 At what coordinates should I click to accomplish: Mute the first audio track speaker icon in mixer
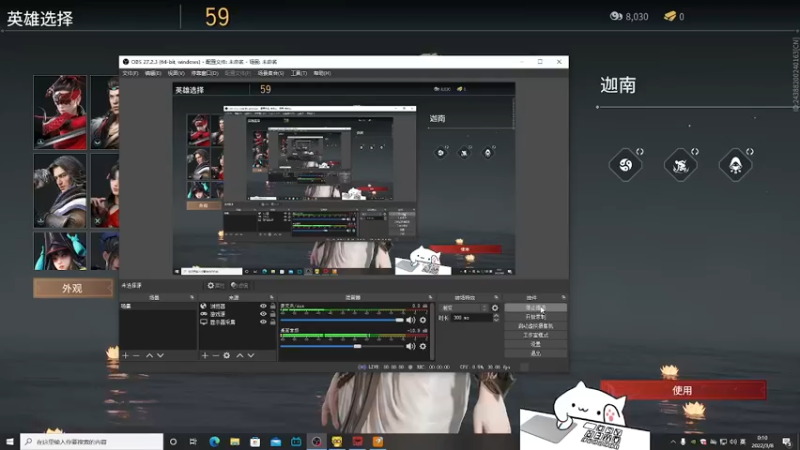pos(411,320)
